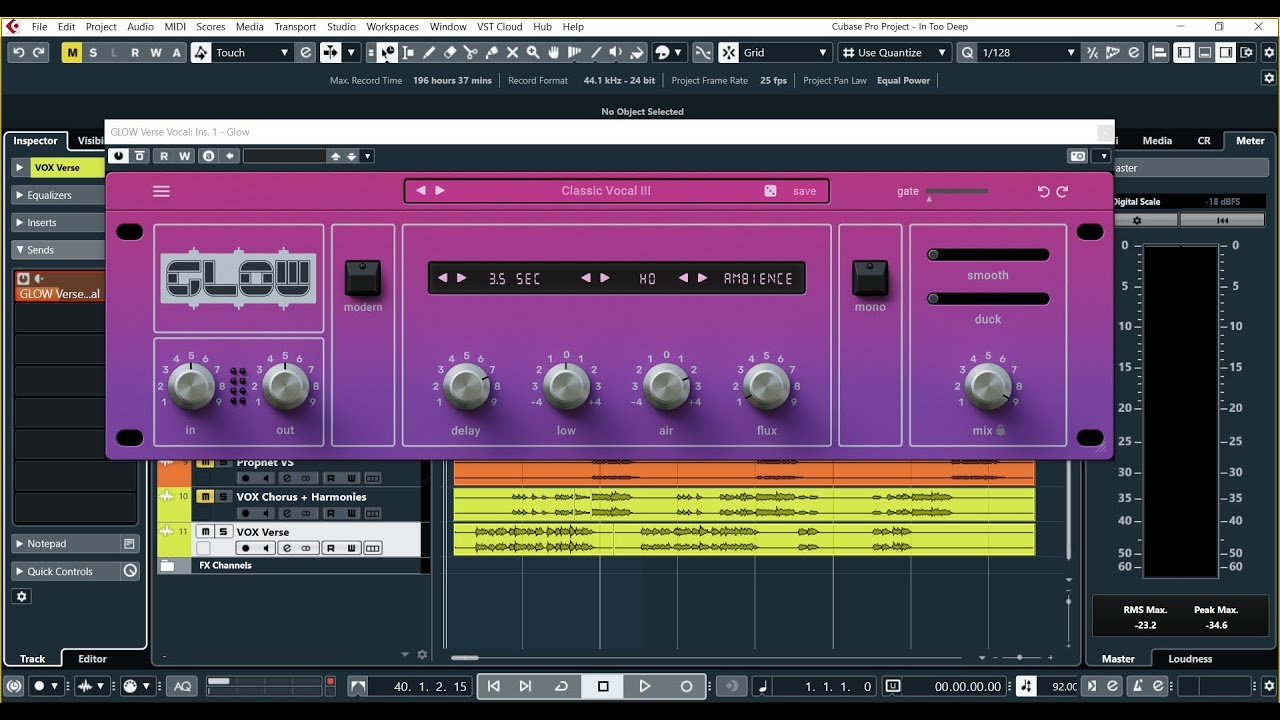Select the Object Selection arrow tool

click(x=388, y=52)
